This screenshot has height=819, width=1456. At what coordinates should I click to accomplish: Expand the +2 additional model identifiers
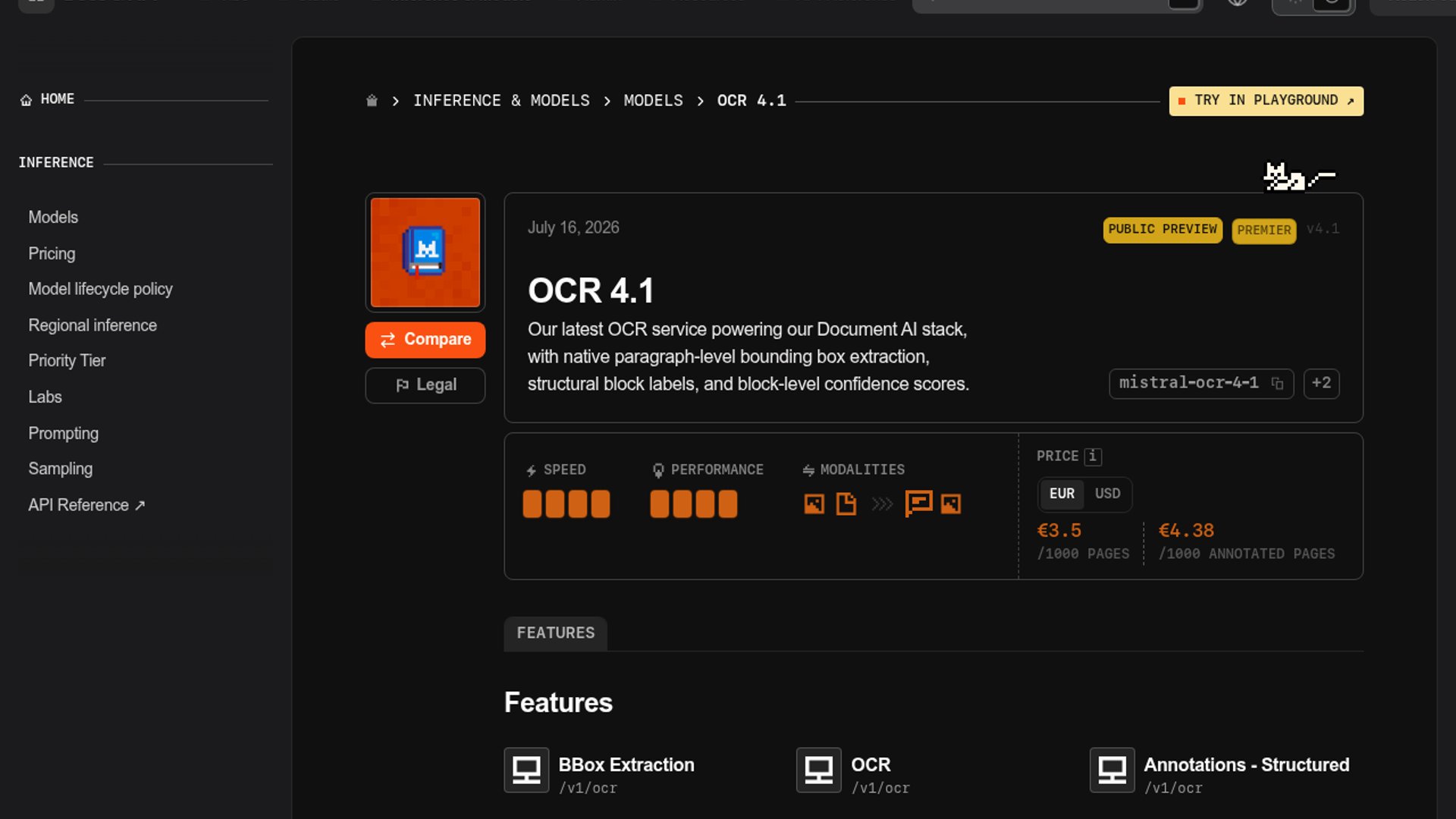1321,384
